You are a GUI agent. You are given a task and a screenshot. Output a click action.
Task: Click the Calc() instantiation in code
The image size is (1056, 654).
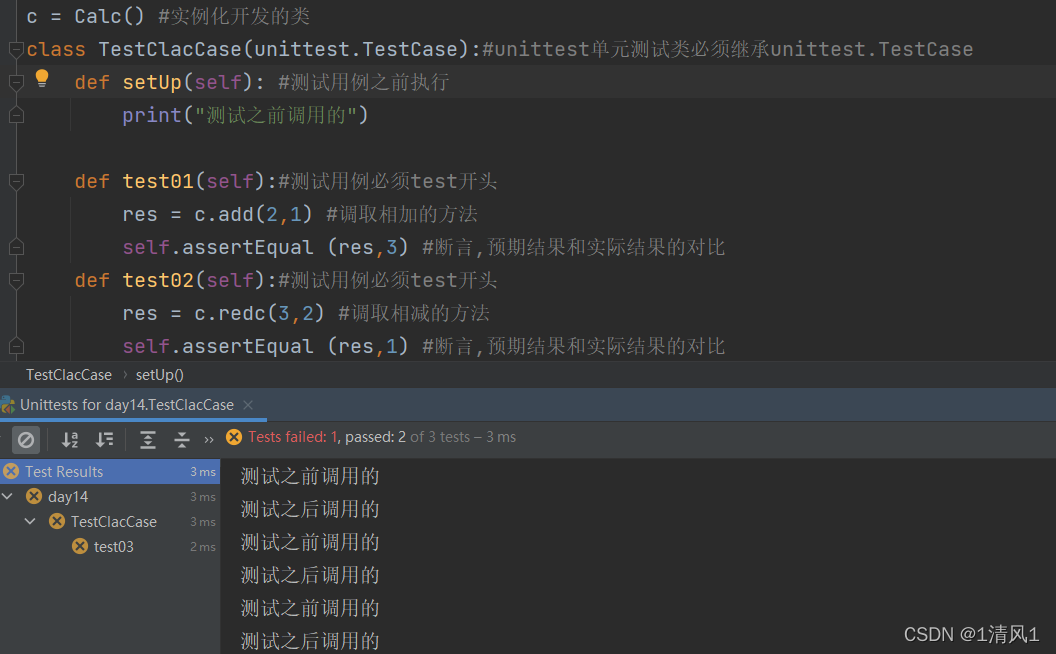[109, 16]
